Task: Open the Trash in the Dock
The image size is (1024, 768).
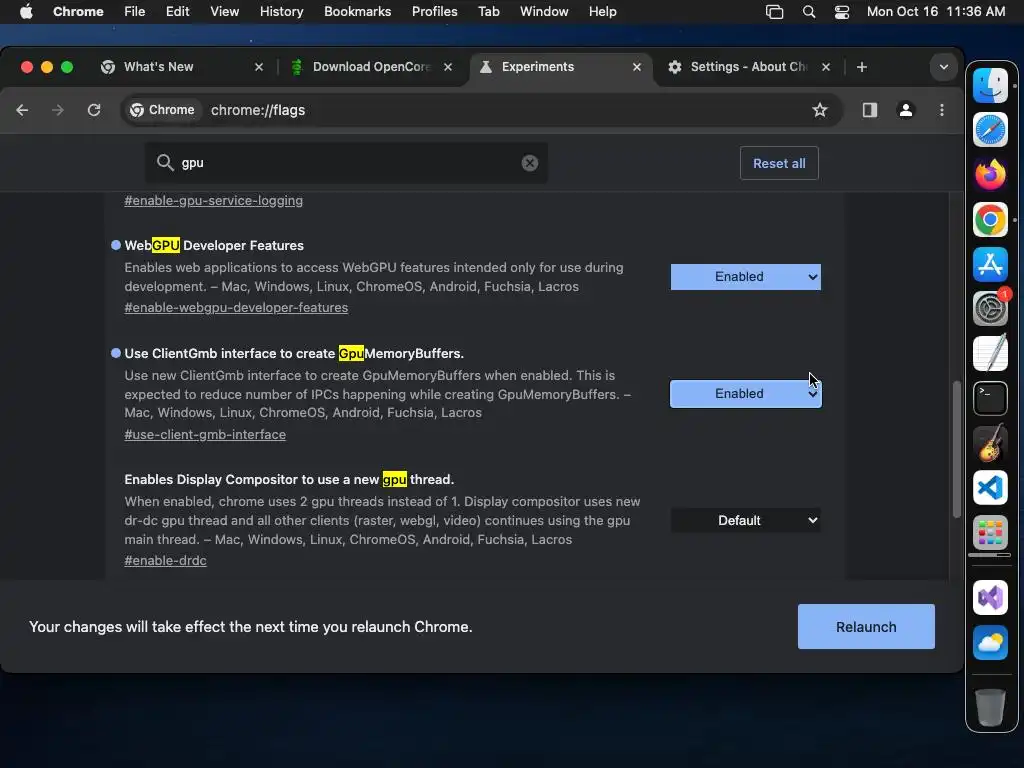Action: coord(990,707)
